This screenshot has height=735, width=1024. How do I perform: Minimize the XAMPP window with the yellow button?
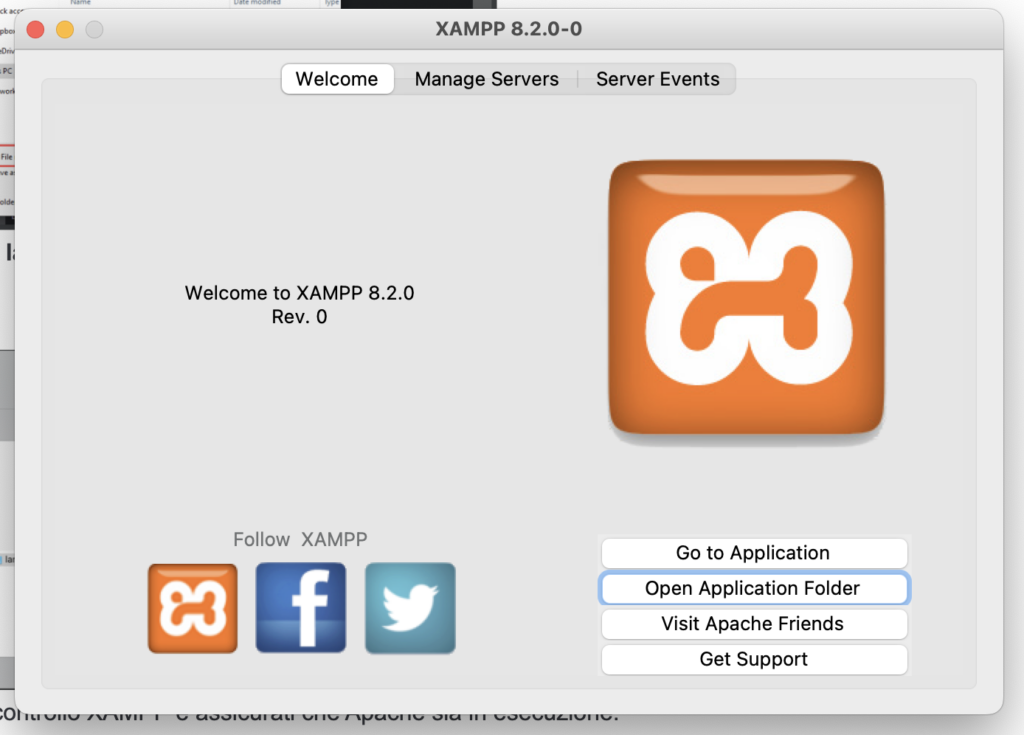click(64, 30)
